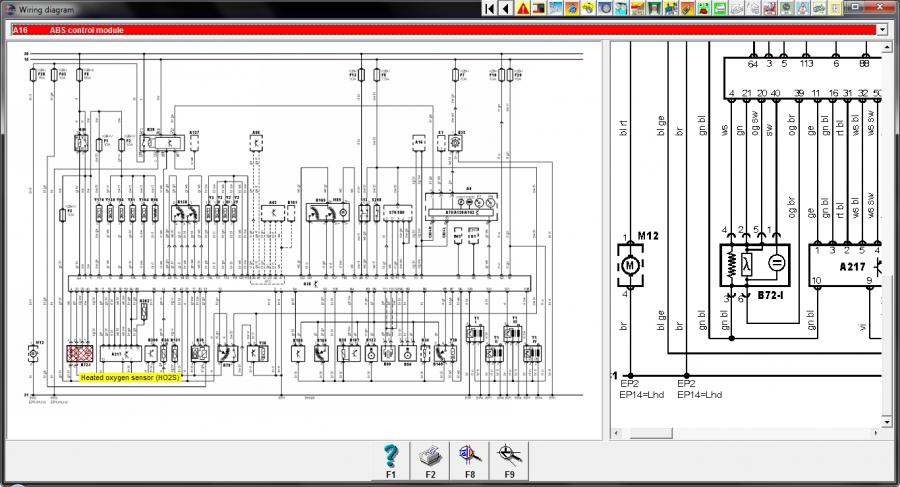Select the M12 motor symbol in zoomed view
Image resolution: width=900 pixels, height=487 pixels.
point(630,266)
